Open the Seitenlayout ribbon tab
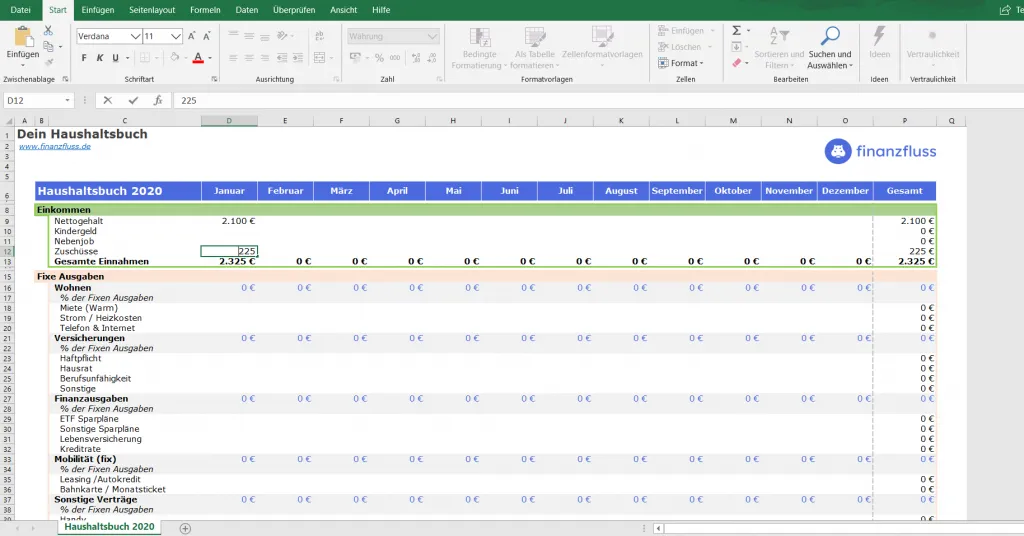 coord(152,9)
